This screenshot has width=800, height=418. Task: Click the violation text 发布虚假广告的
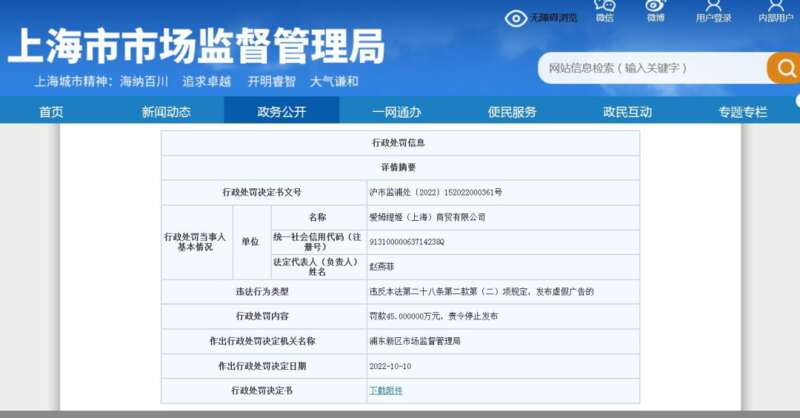click(x=565, y=291)
